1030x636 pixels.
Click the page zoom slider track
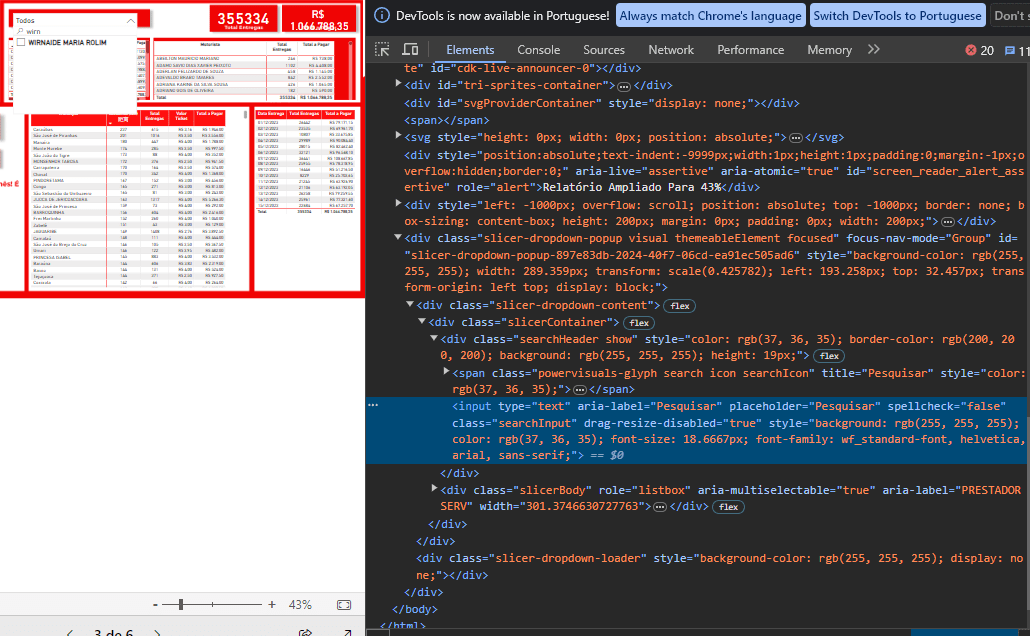(210, 604)
